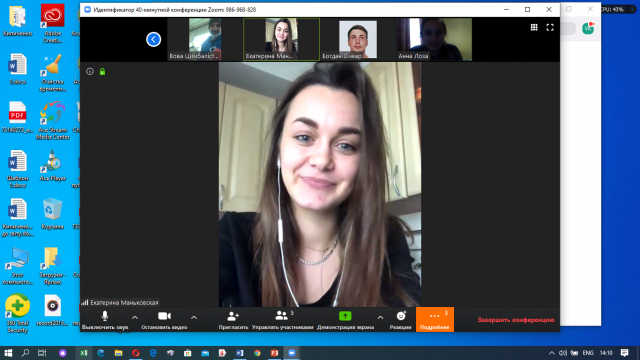Open 360 Total Security shortcut
Viewport: 640px width, 360px height.
click(17, 313)
